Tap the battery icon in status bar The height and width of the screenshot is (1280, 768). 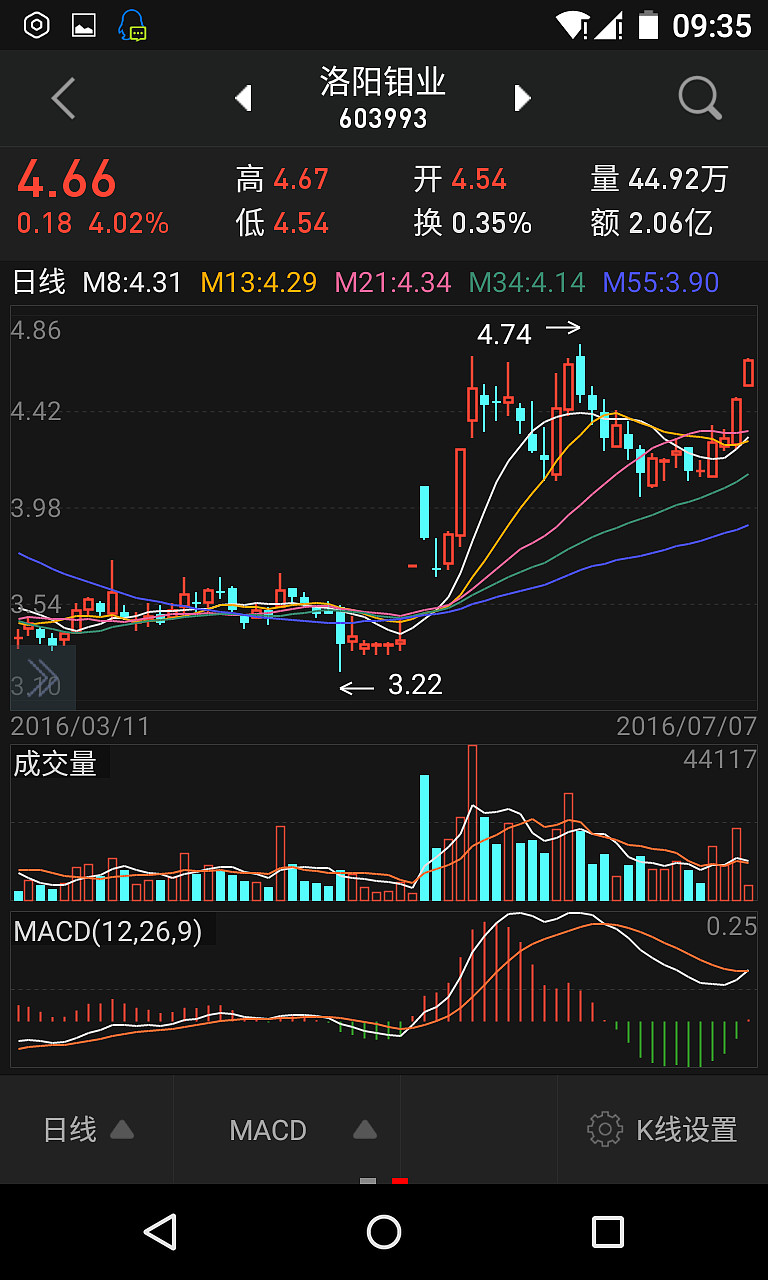[x=649, y=25]
